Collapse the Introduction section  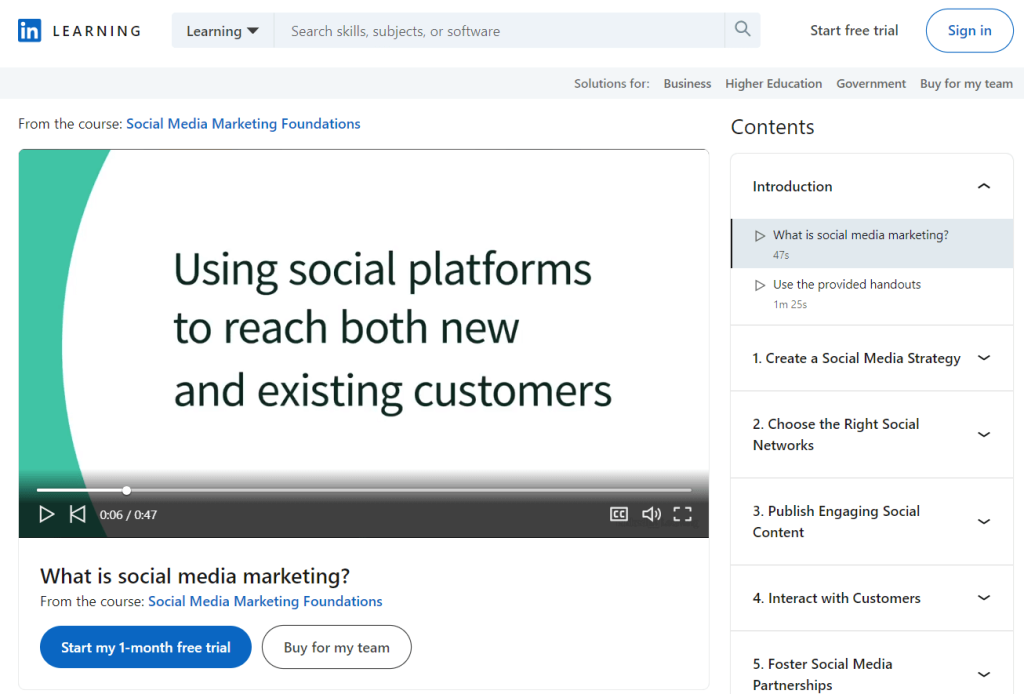coord(983,187)
